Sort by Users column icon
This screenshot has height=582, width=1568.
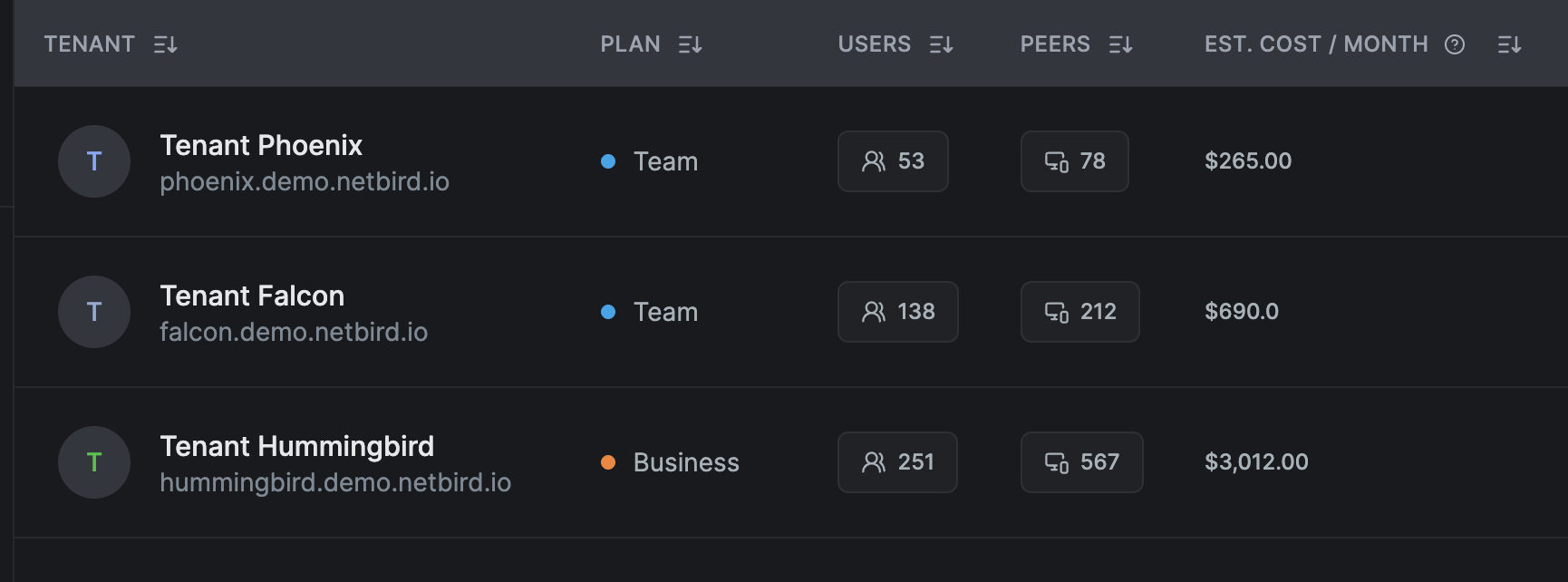click(x=941, y=44)
